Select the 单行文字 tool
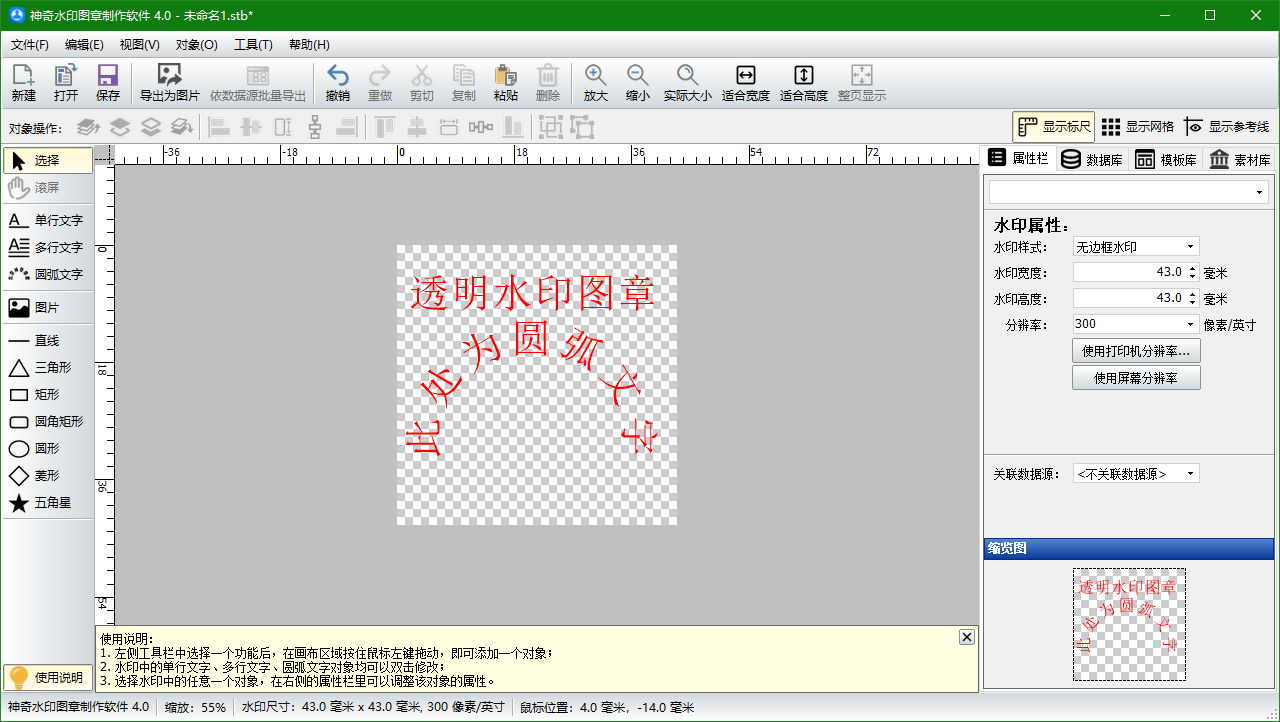Image resolution: width=1280 pixels, height=722 pixels. pyautogui.click(x=47, y=220)
